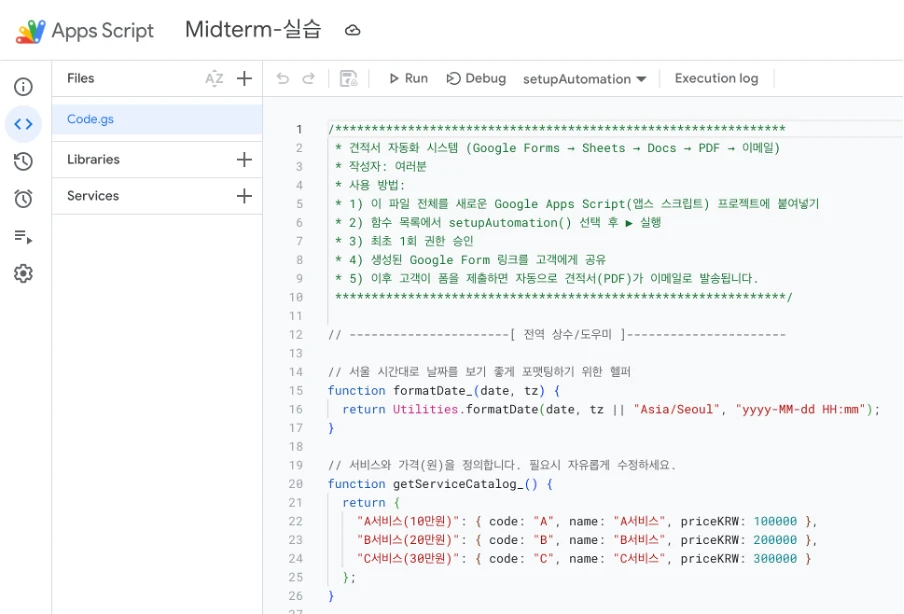Save project with the disk icon
This screenshot has width=904, height=614.
click(349, 79)
